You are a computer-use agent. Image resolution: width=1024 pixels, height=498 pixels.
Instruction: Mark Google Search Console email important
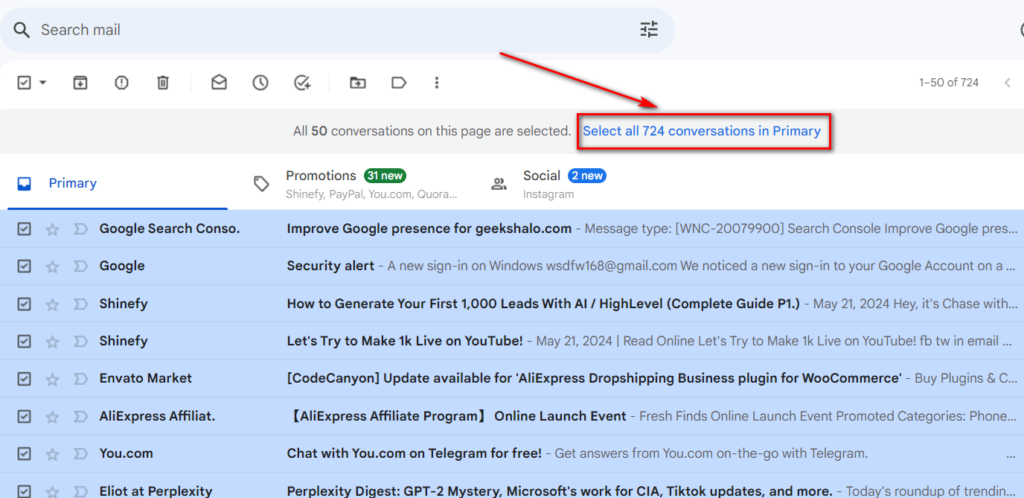pos(80,229)
